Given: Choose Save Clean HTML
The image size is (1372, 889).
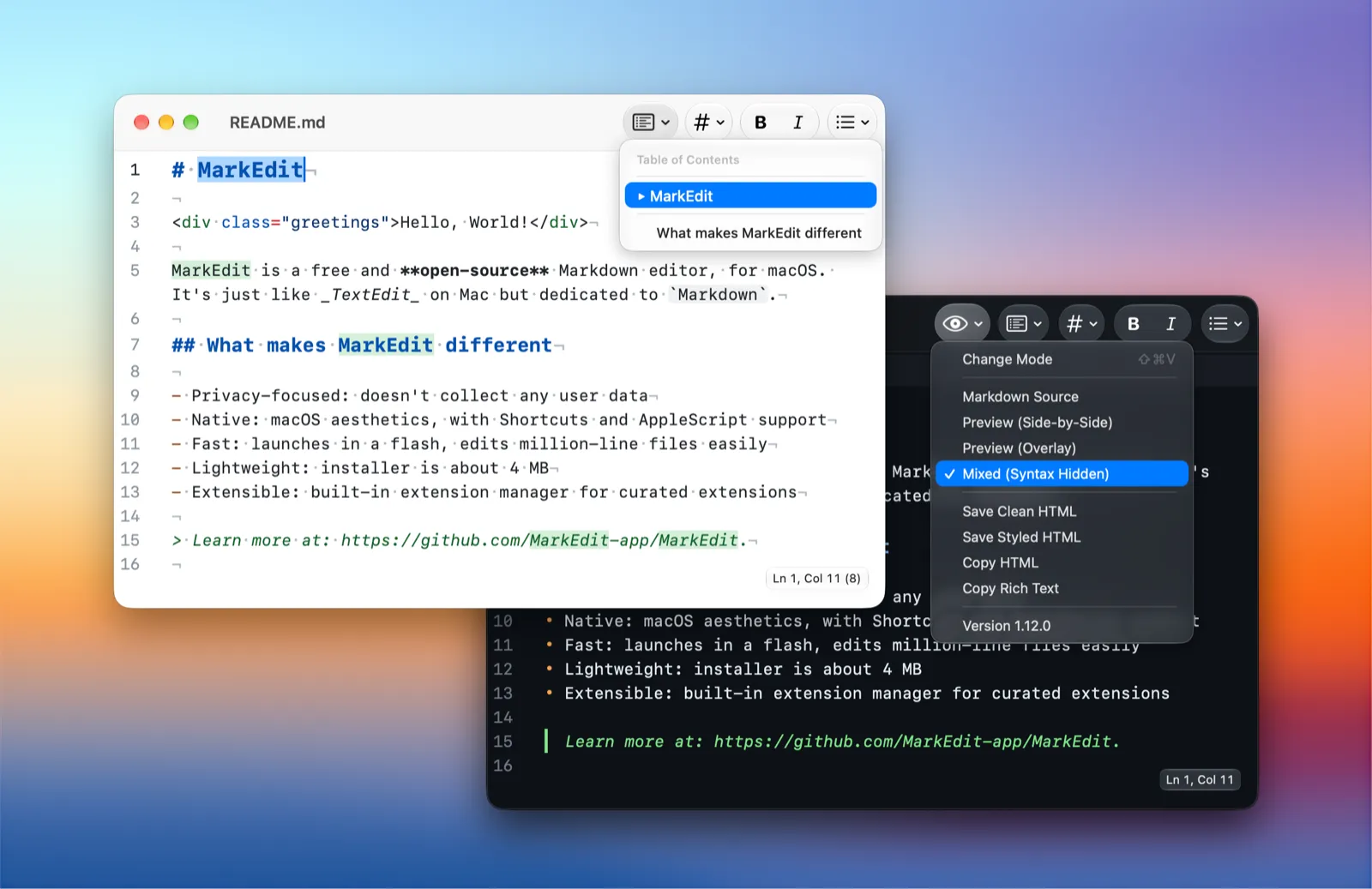Looking at the screenshot, I should click(1062, 512).
